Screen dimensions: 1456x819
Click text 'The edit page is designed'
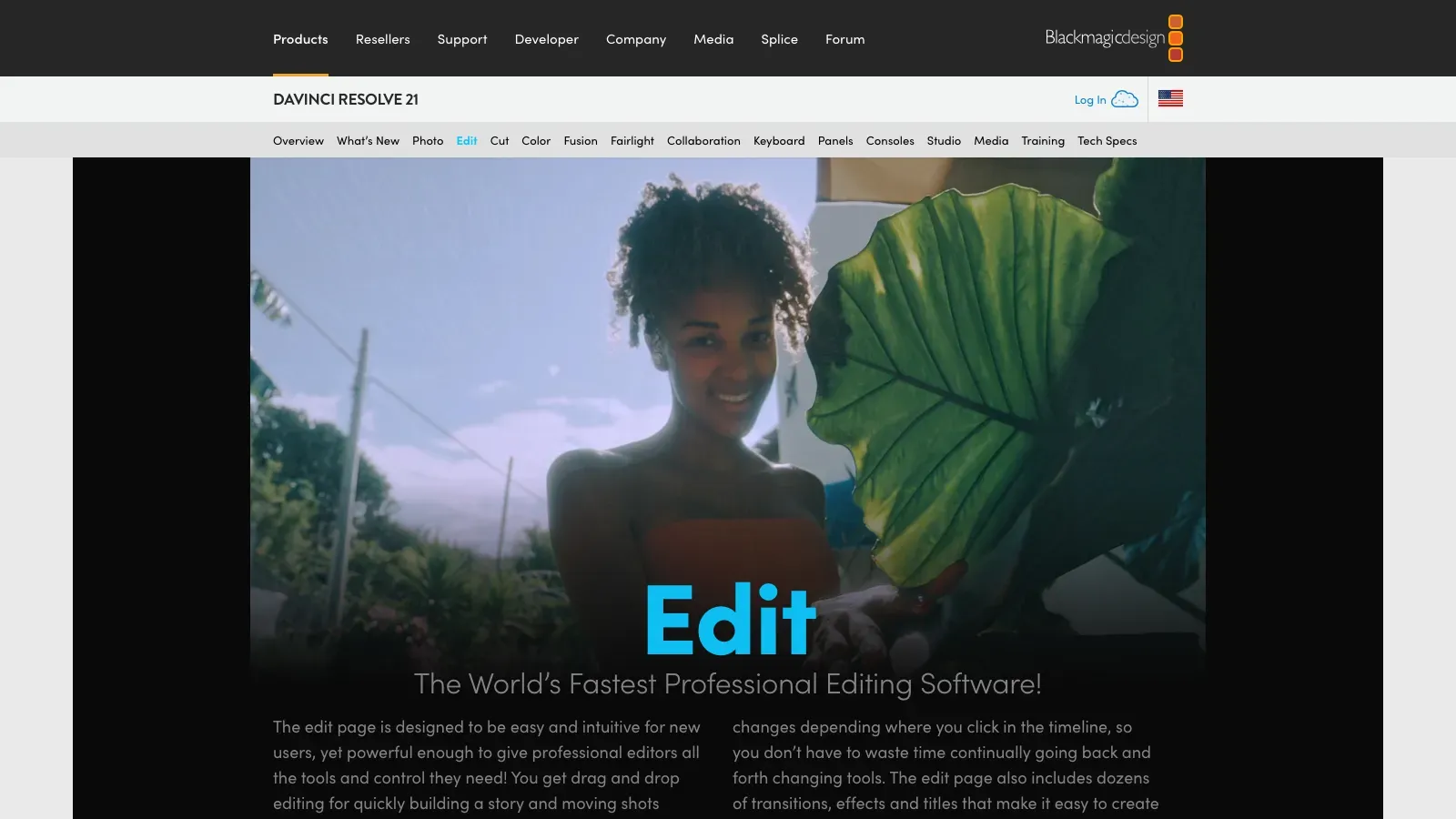[368, 727]
